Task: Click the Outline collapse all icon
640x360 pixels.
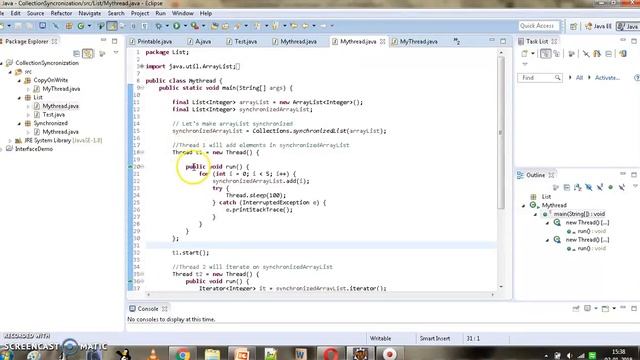Action: pyautogui.click(x=567, y=187)
